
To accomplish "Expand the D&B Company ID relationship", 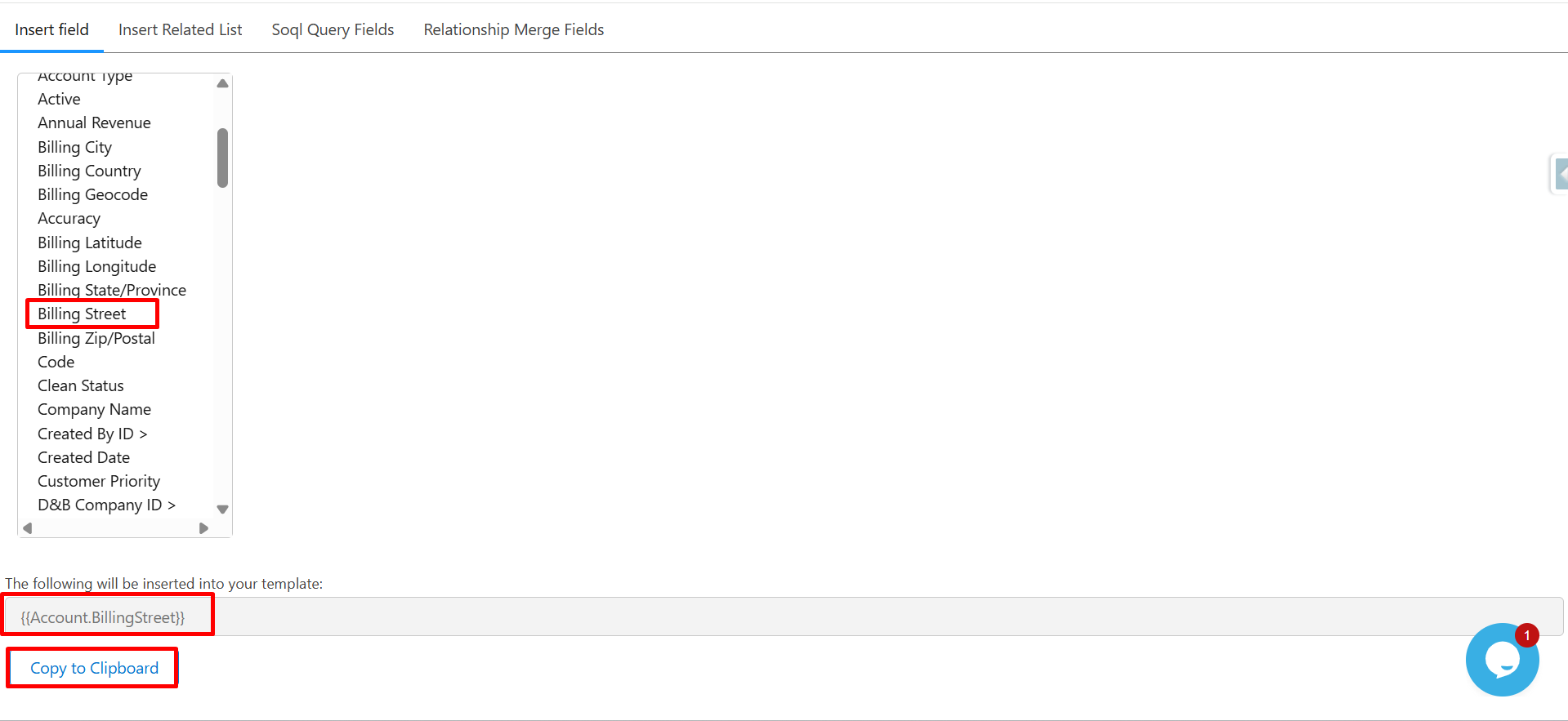I will tap(106, 505).
